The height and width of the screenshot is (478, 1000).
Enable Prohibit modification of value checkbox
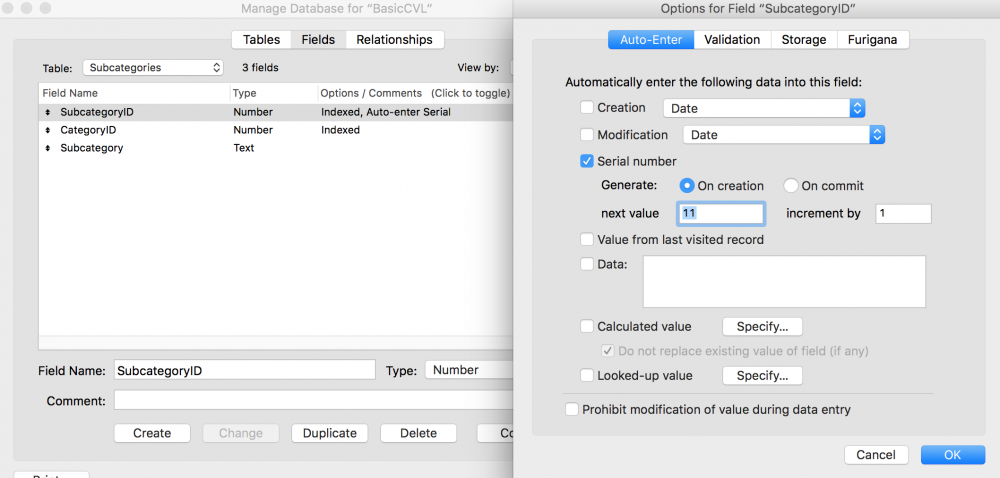(x=572, y=409)
